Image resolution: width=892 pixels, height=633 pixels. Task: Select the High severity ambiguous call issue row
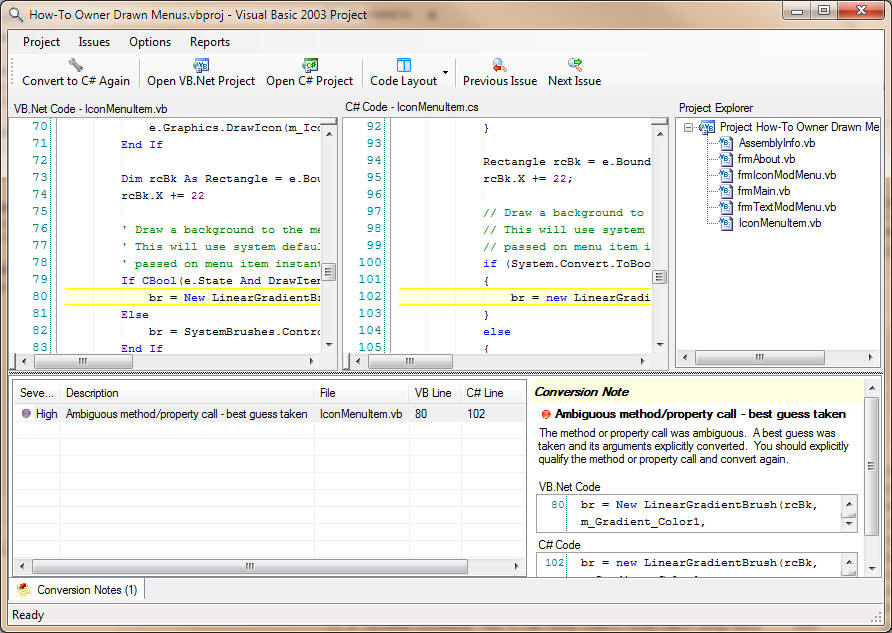coord(186,414)
